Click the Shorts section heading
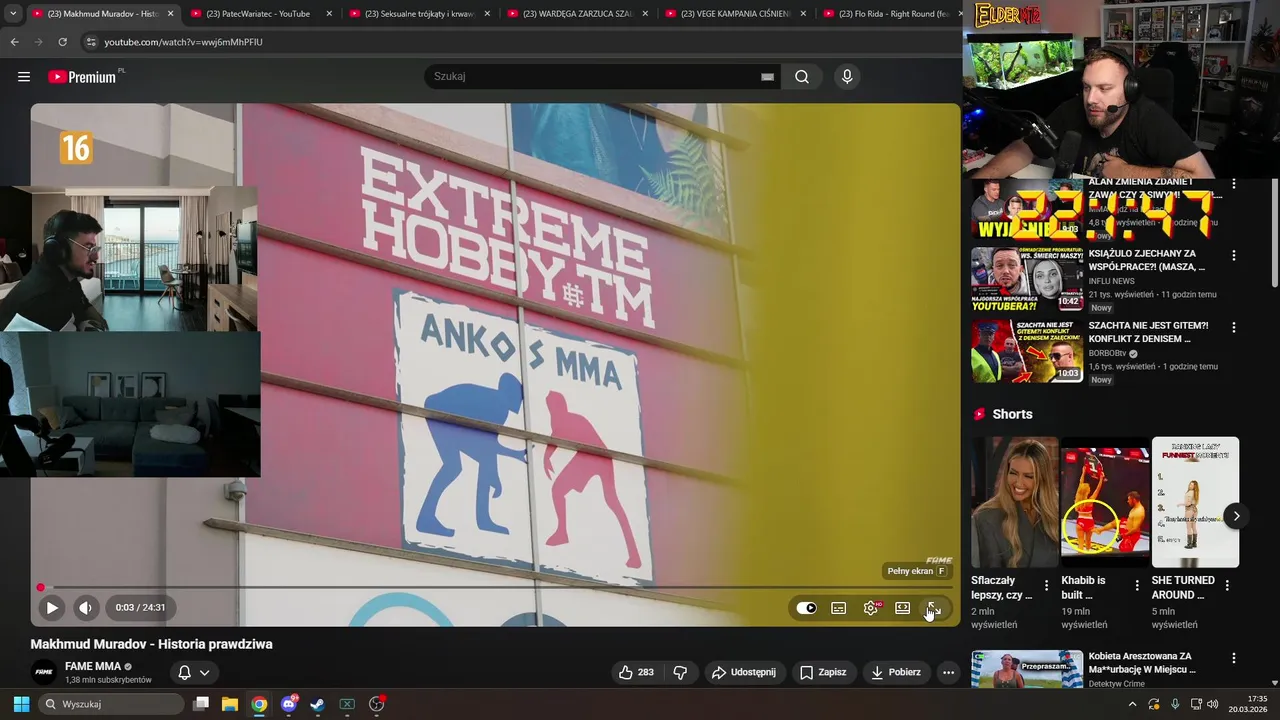The height and width of the screenshot is (720, 1280). pyautogui.click(x=1012, y=414)
